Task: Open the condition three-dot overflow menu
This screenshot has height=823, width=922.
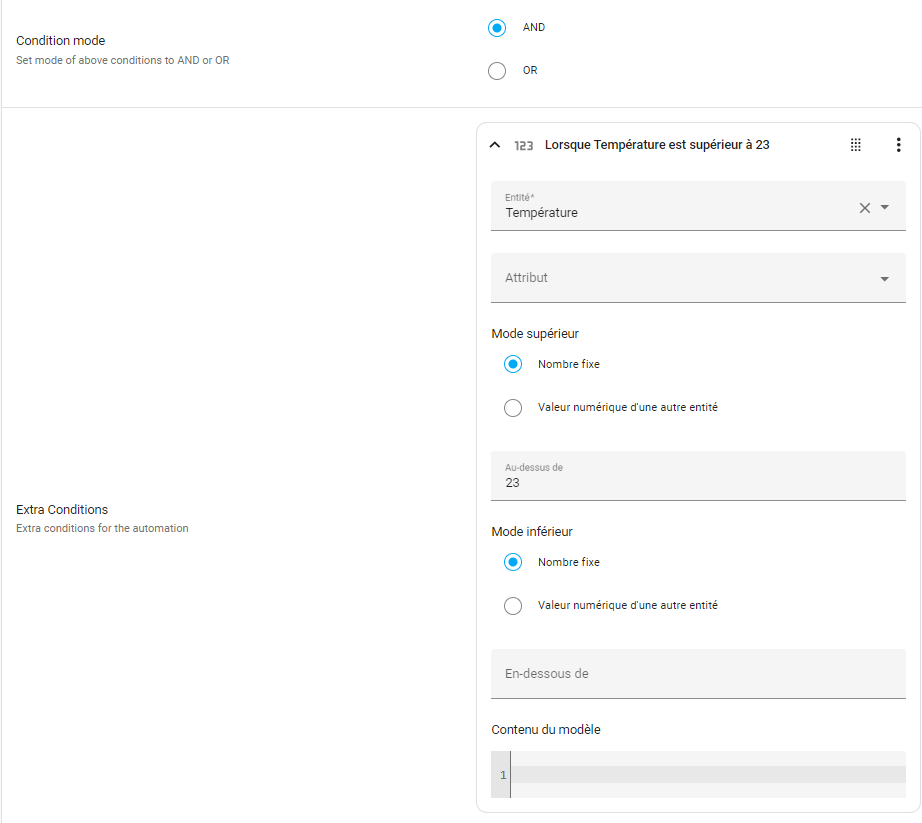Action: coord(897,145)
